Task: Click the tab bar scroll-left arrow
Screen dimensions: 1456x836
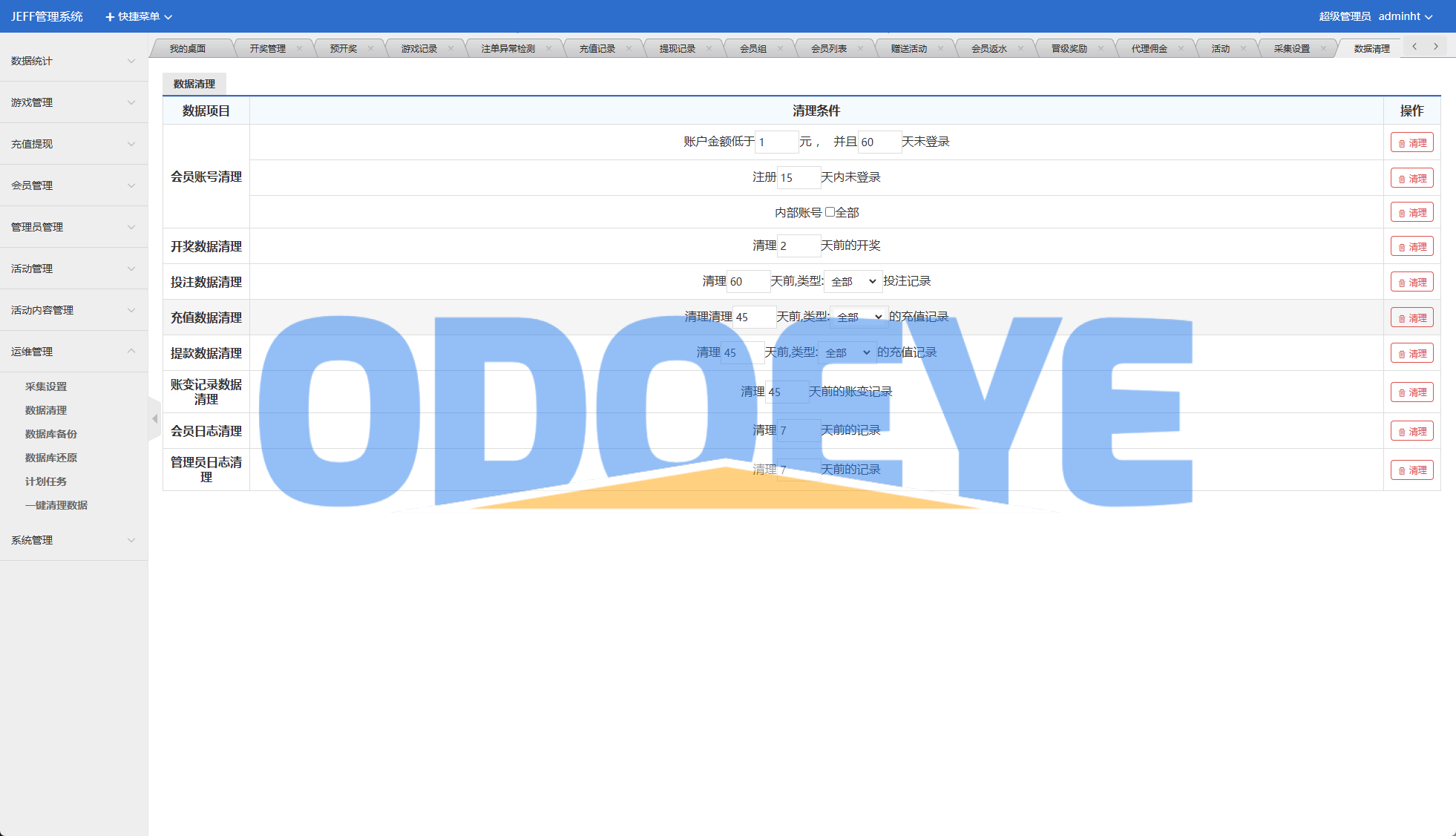Action: (1414, 47)
